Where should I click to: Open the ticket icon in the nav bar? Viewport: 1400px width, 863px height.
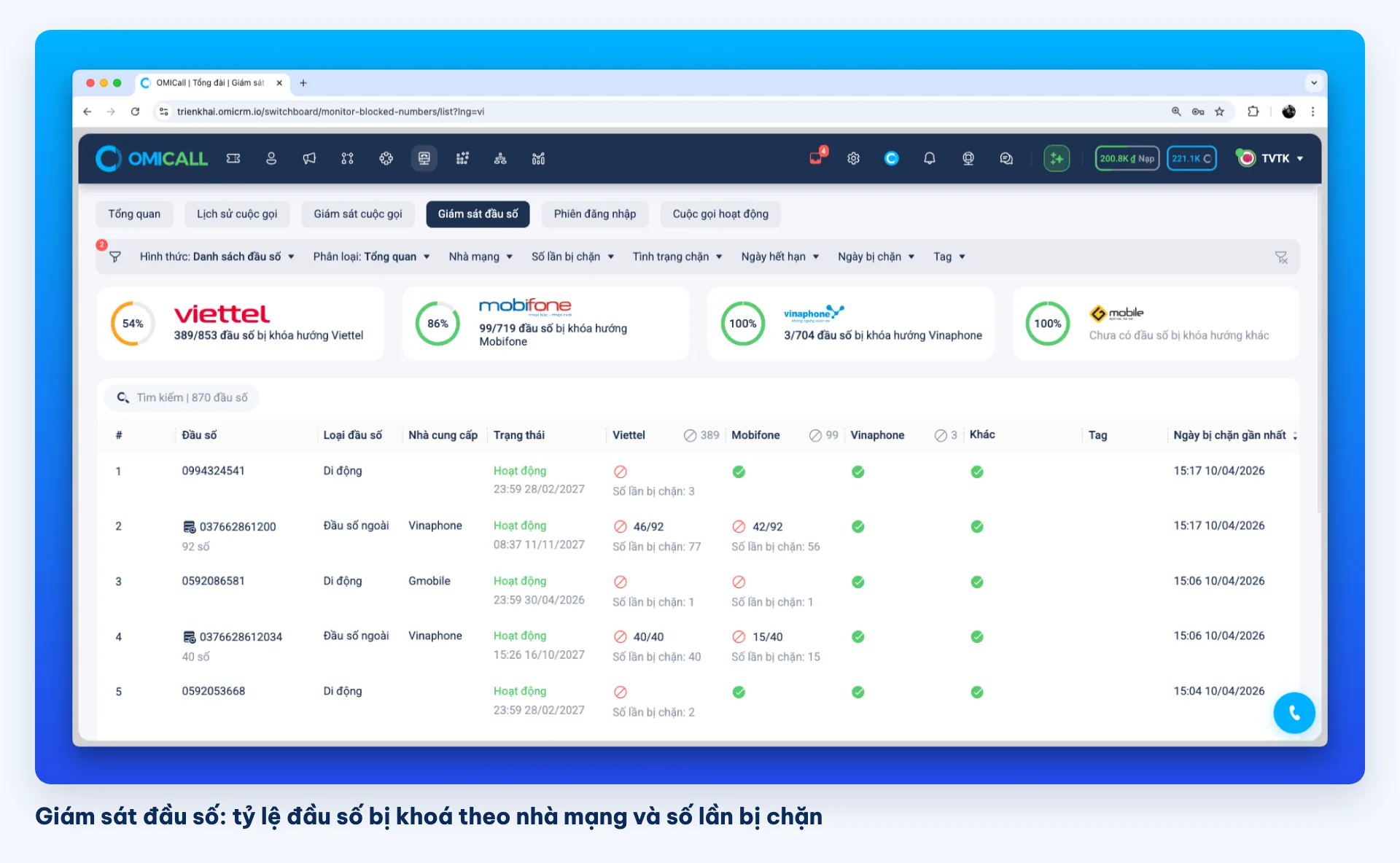[x=233, y=158]
